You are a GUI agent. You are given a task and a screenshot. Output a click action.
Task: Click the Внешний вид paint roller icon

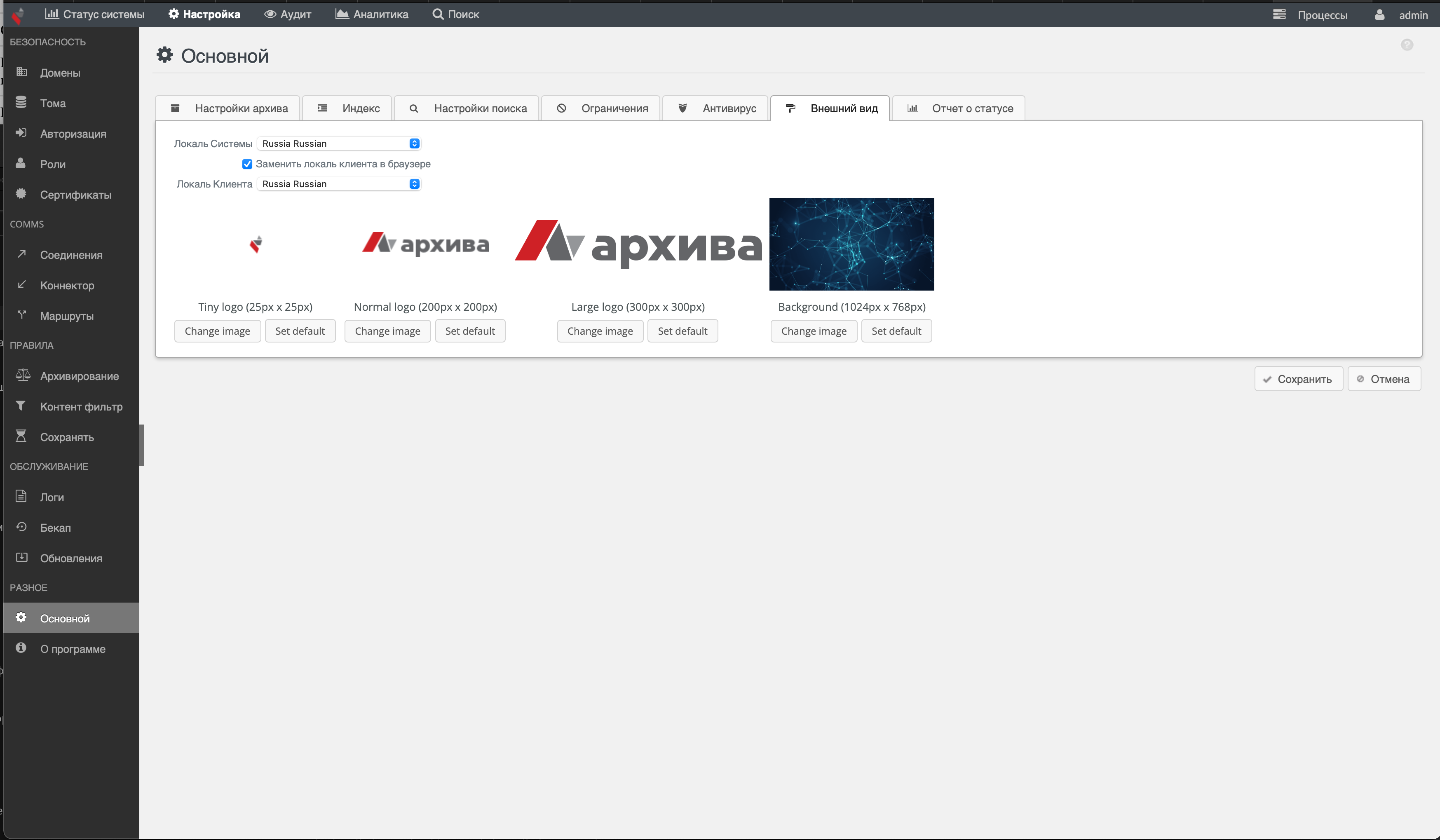[791, 108]
